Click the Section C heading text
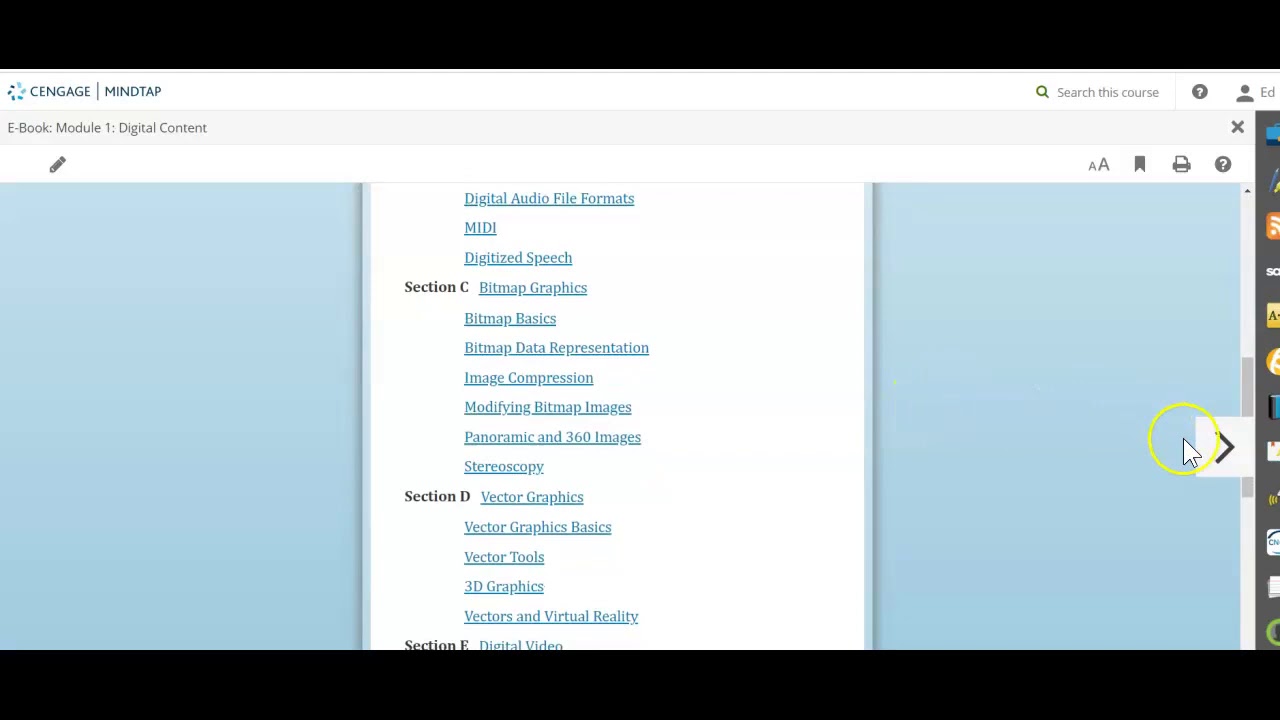Screen dimensions: 1280x720 point(436,287)
